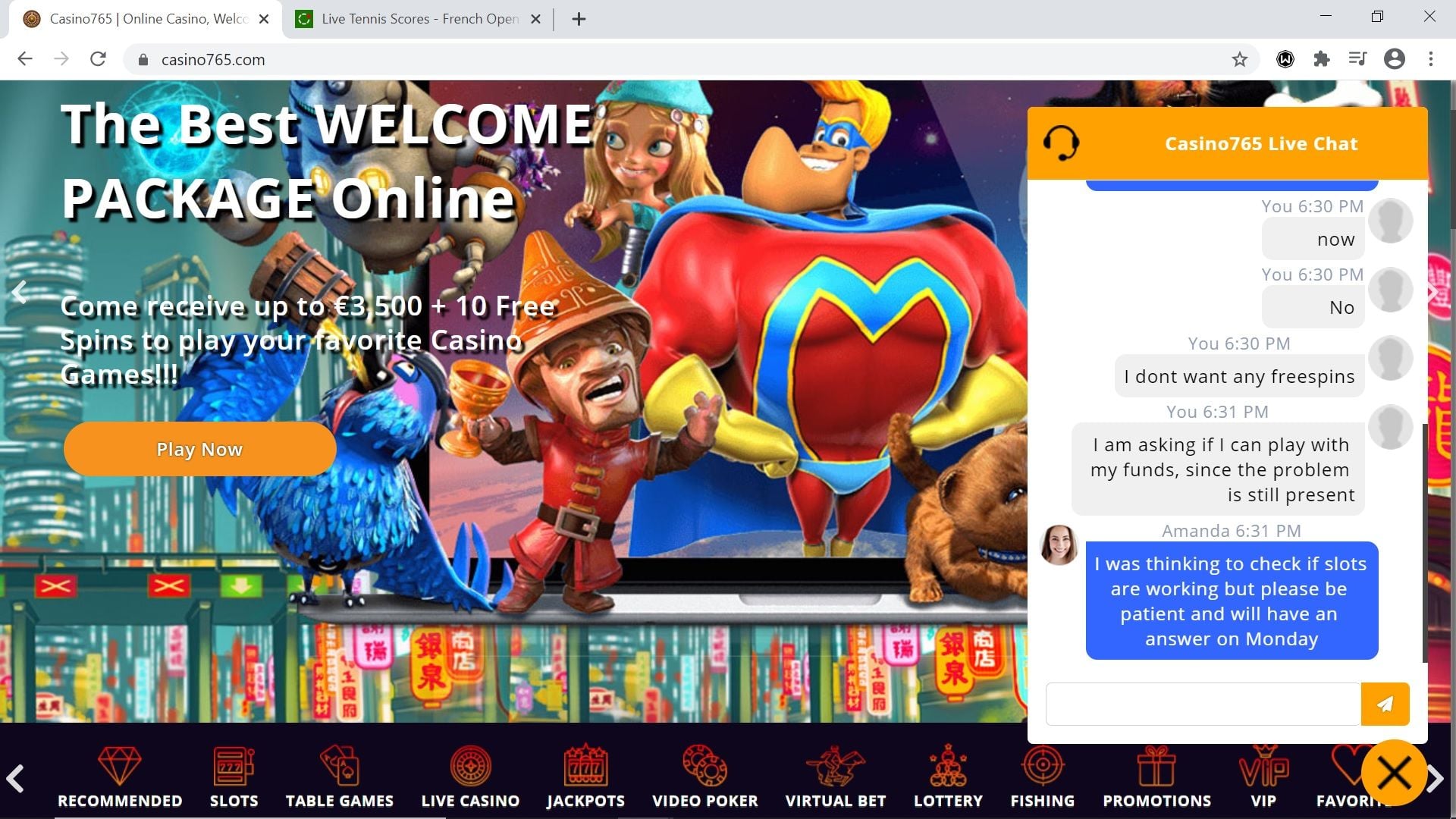
Task: Bookmark this page with the star icon
Action: click(x=1239, y=59)
